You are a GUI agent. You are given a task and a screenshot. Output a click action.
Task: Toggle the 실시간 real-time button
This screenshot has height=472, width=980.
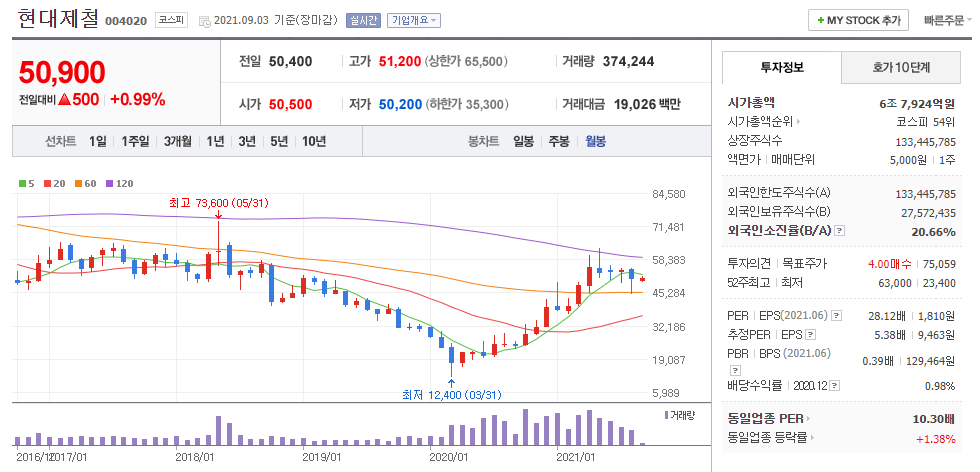363,20
